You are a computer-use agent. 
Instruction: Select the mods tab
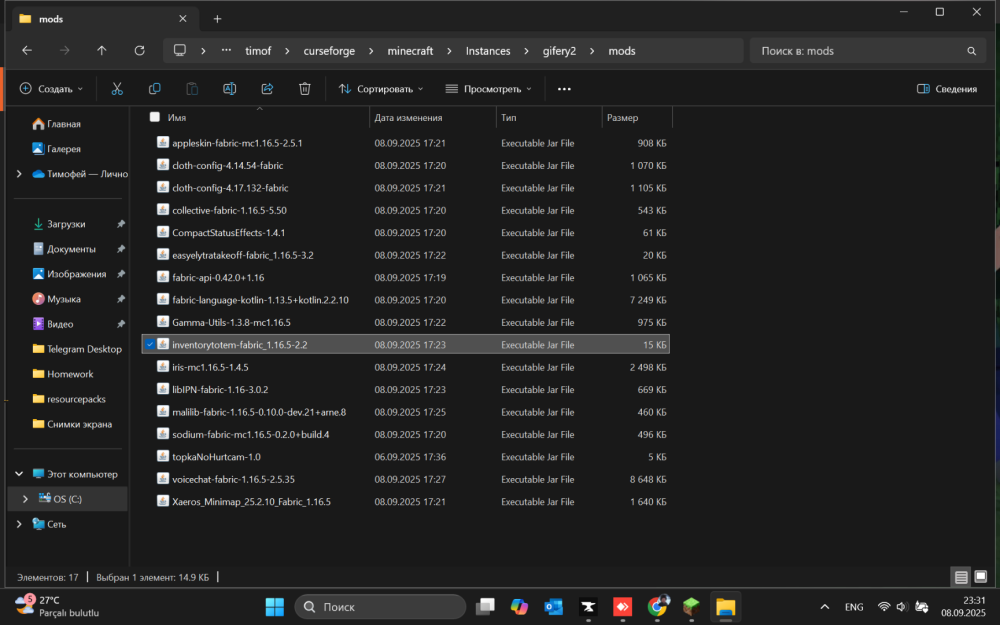[105, 19]
